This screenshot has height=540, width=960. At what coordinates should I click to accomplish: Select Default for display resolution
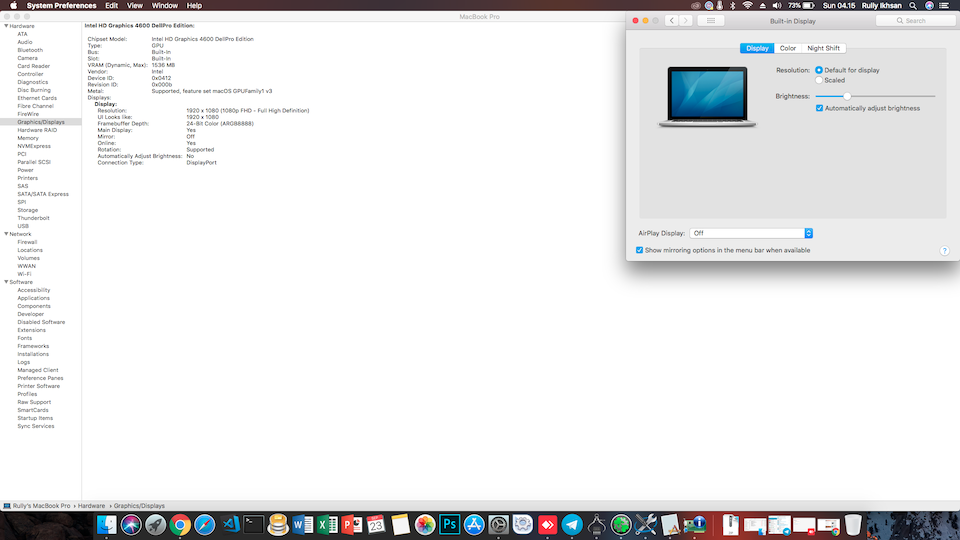tap(819, 70)
